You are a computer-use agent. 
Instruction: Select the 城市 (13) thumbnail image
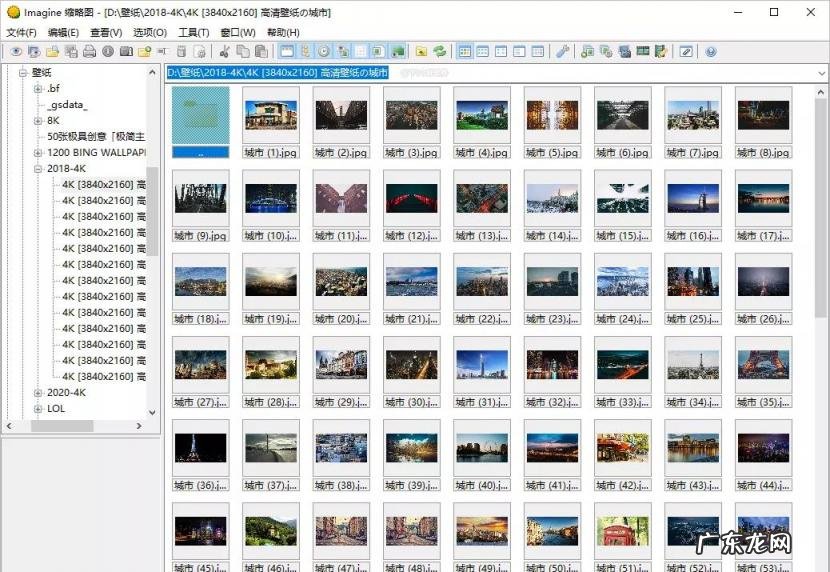[x=482, y=198]
